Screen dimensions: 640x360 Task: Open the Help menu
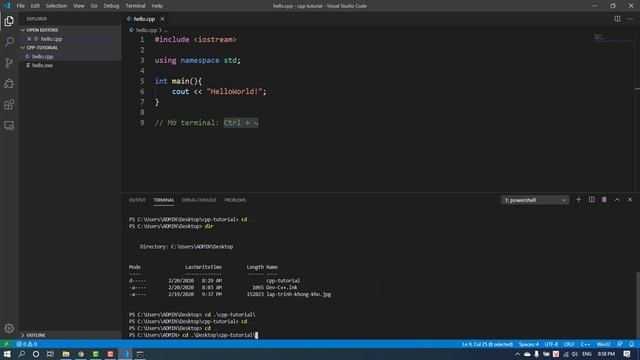click(x=157, y=6)
